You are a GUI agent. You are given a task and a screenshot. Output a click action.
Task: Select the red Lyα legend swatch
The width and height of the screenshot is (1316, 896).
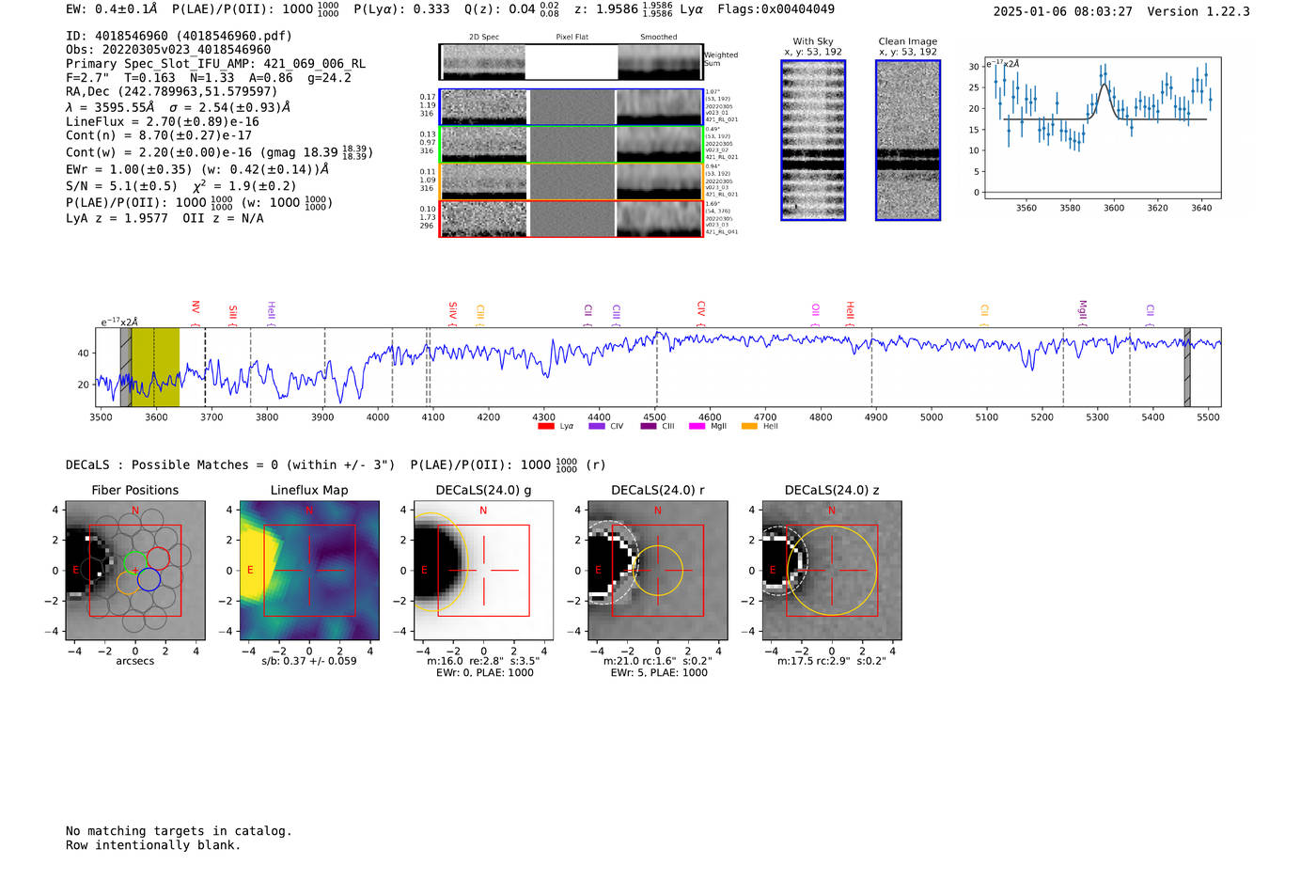(546, 426)
